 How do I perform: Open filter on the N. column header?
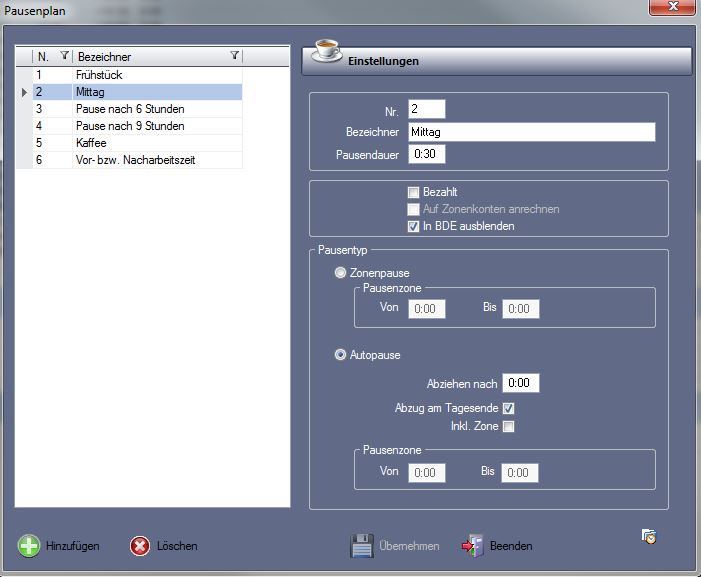[x=65, y=57]
